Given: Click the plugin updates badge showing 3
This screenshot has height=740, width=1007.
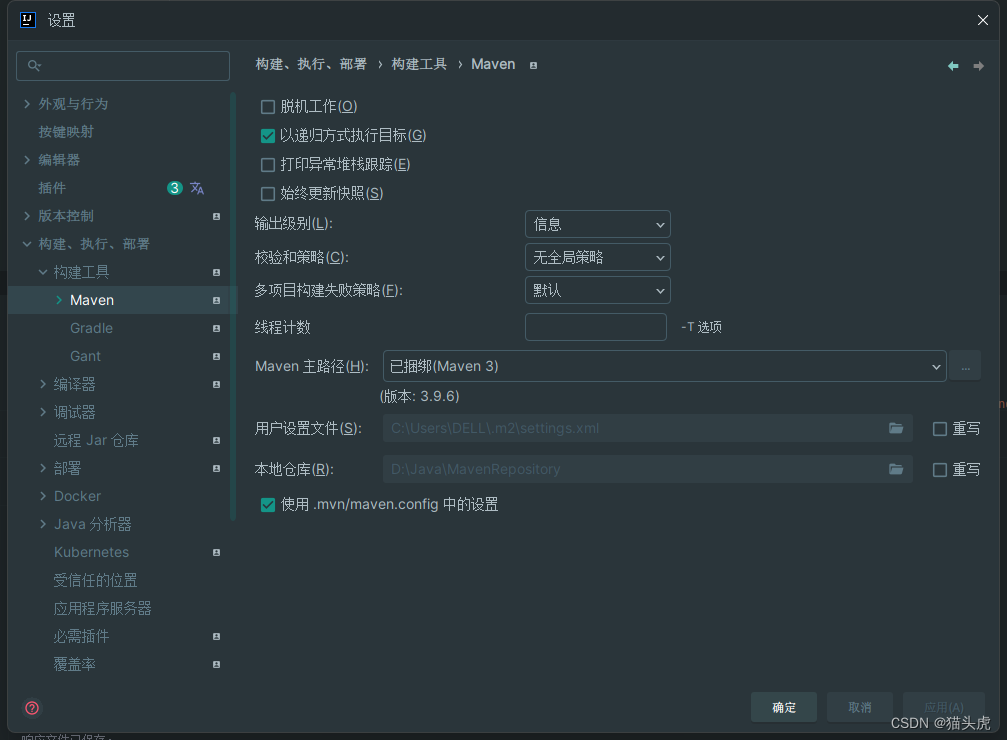Looking at the screenshot, I should pos(175,188).
